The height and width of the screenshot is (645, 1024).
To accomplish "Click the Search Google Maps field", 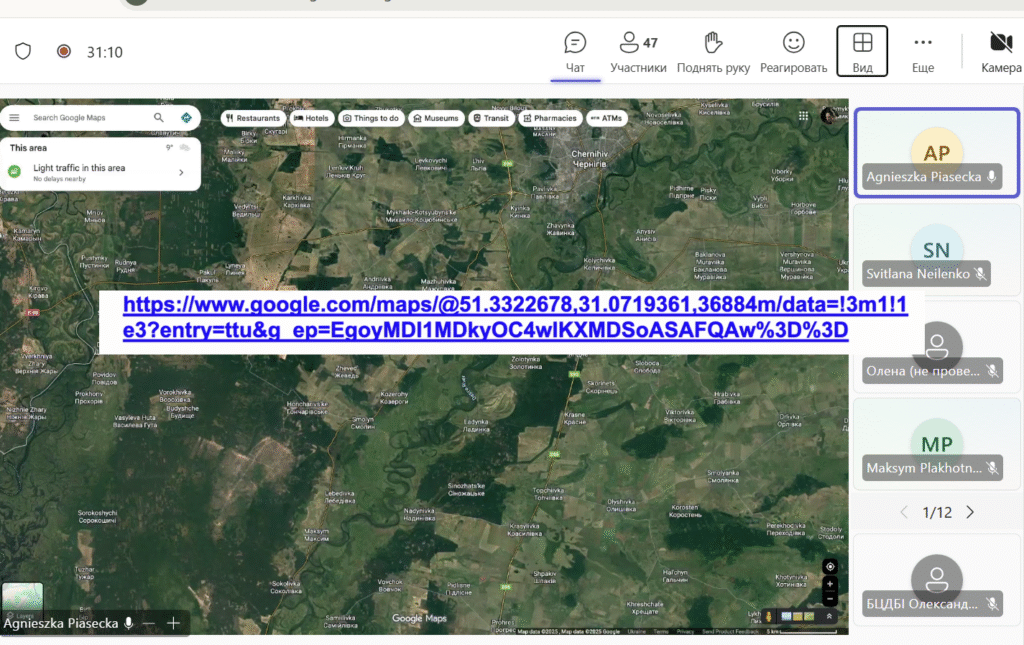I will point(90,118).
